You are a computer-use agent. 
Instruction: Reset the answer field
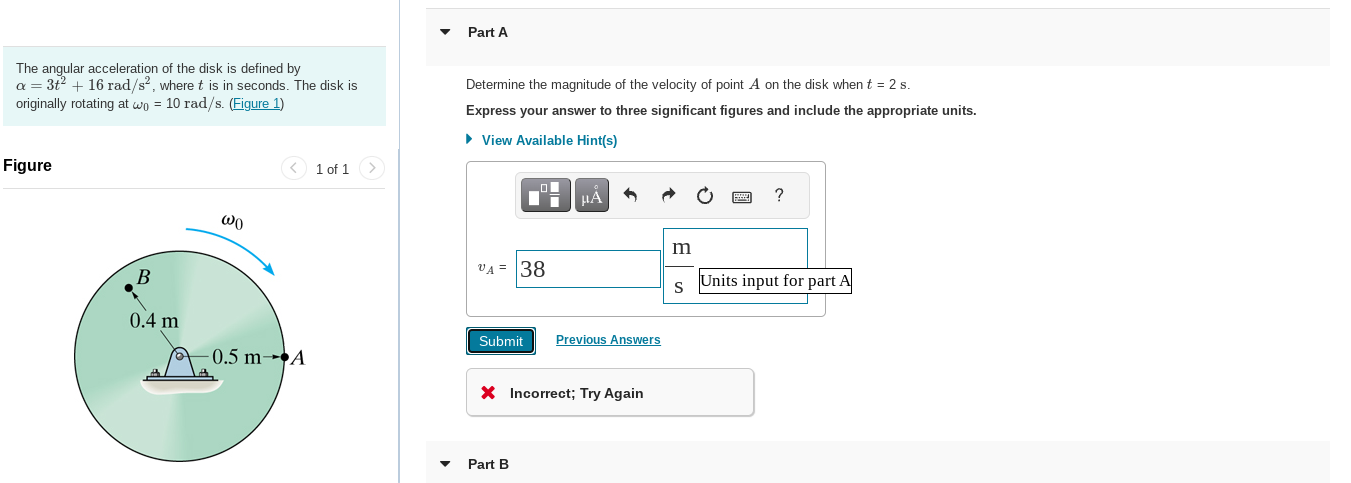[705, 196]
